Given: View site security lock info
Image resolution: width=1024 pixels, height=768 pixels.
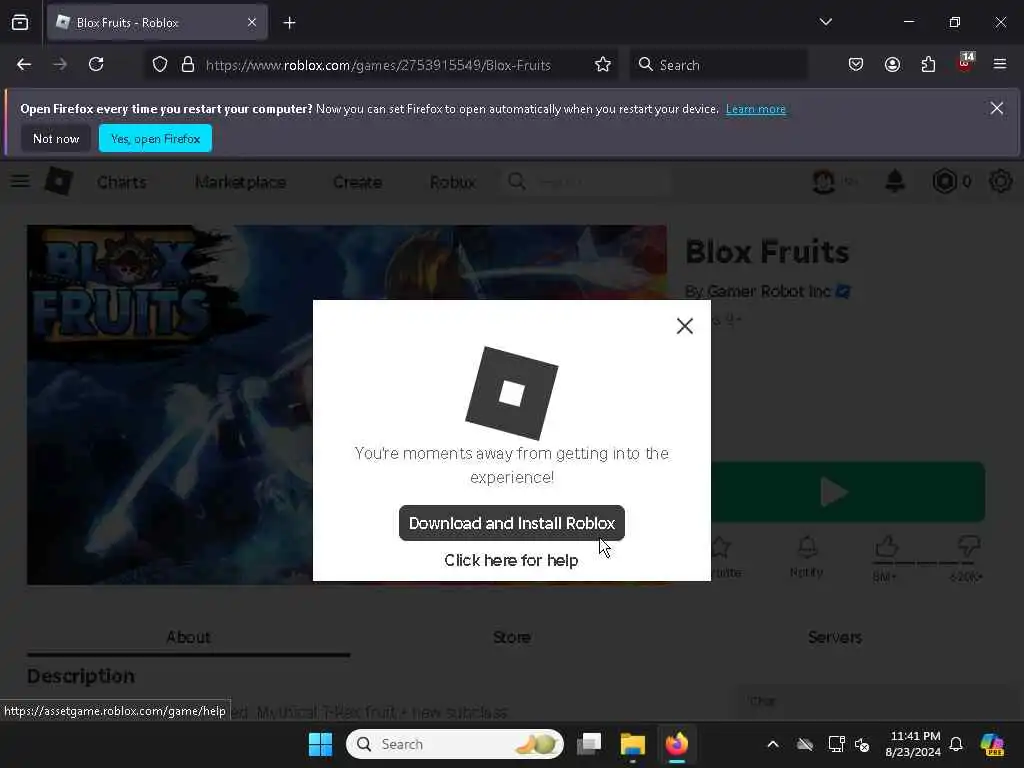Looking at the screenshot, I should (x=188, y=65).
